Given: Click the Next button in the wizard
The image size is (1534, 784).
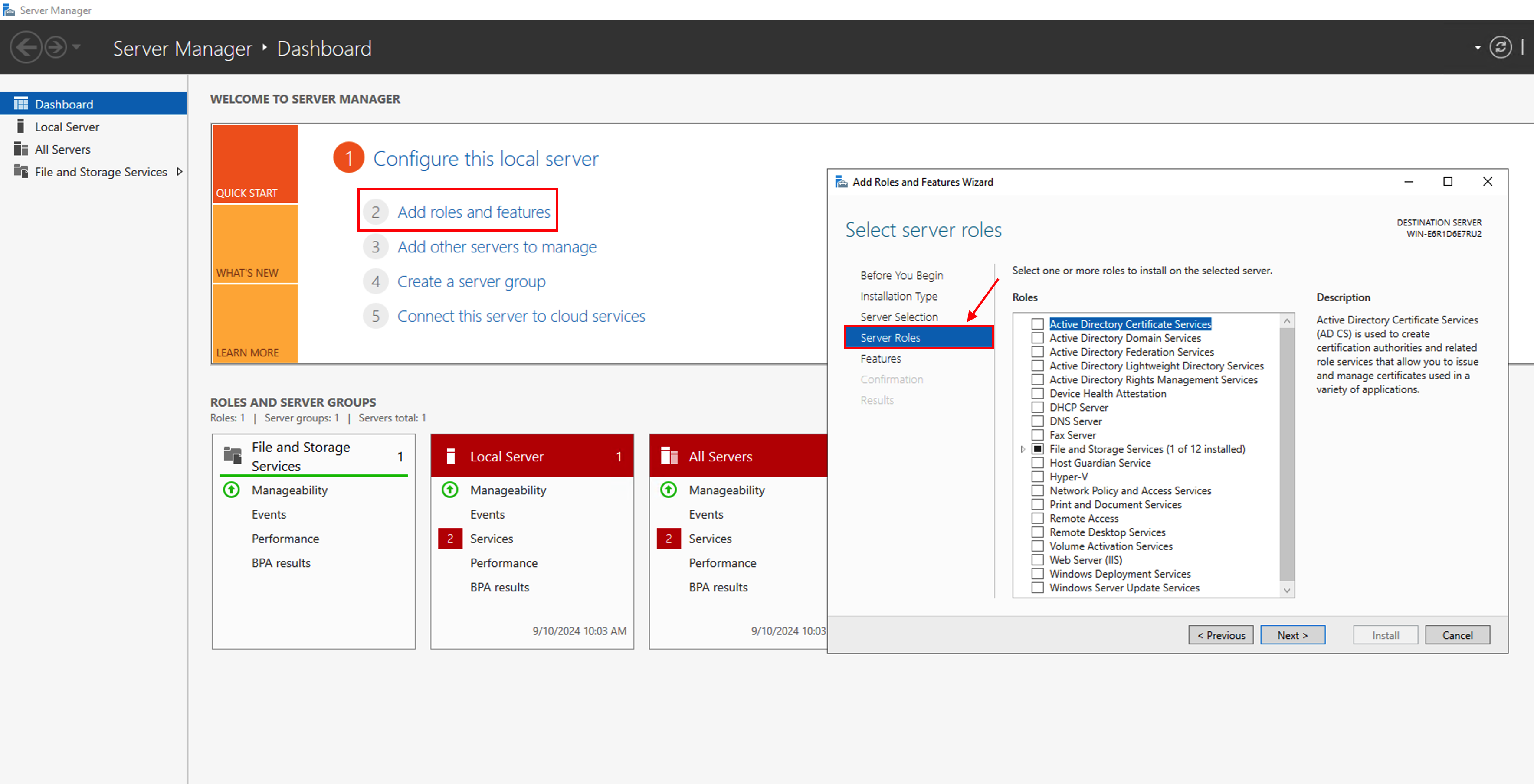Looking at the screenshot, I should [1292, 635].
